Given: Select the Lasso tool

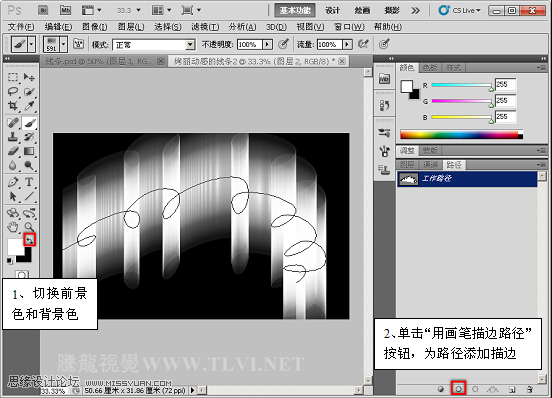Looking at the screenshot, I should click(x=13, y=91).
